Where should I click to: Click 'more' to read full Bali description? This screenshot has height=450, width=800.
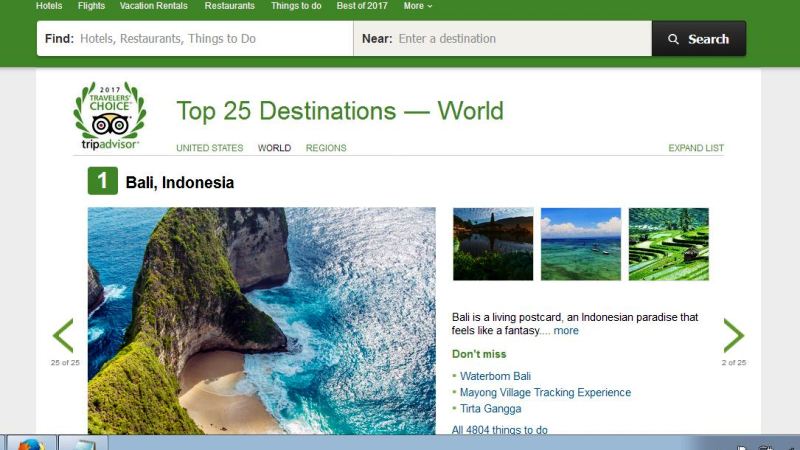point(566,331)
